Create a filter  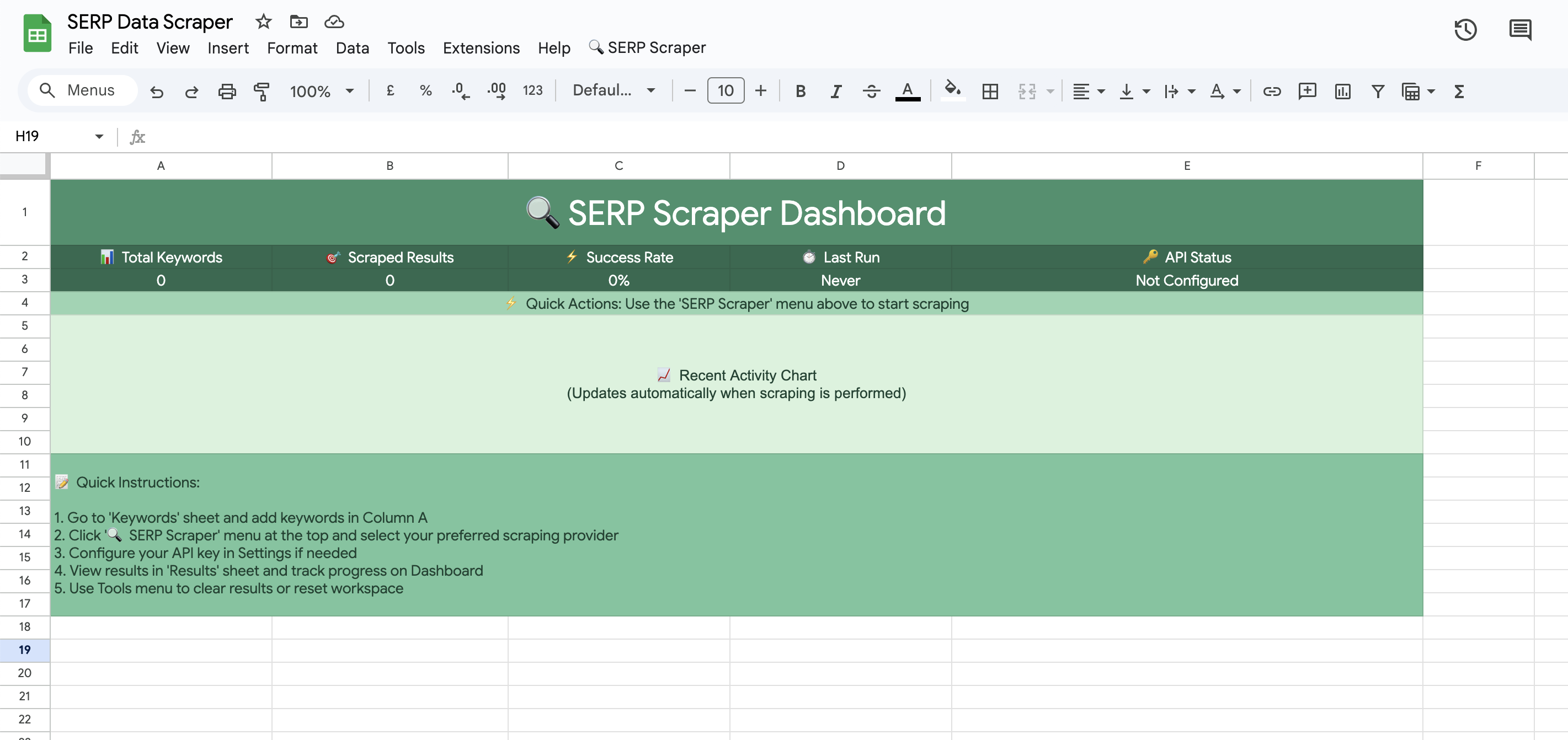(1378, 92)
